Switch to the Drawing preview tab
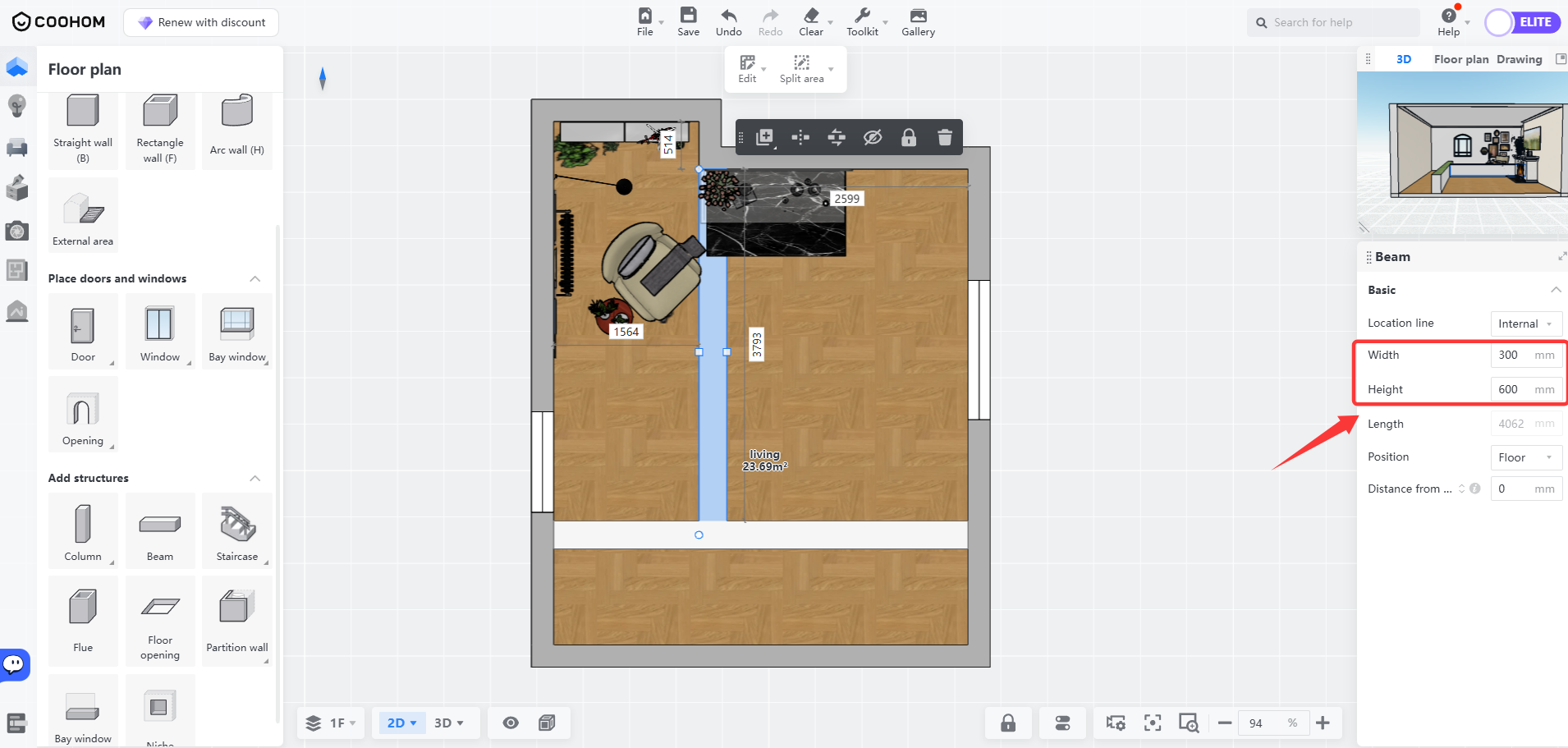Screen dimensions: 1568x748 pyautogui.click(x=1519, y=59)
